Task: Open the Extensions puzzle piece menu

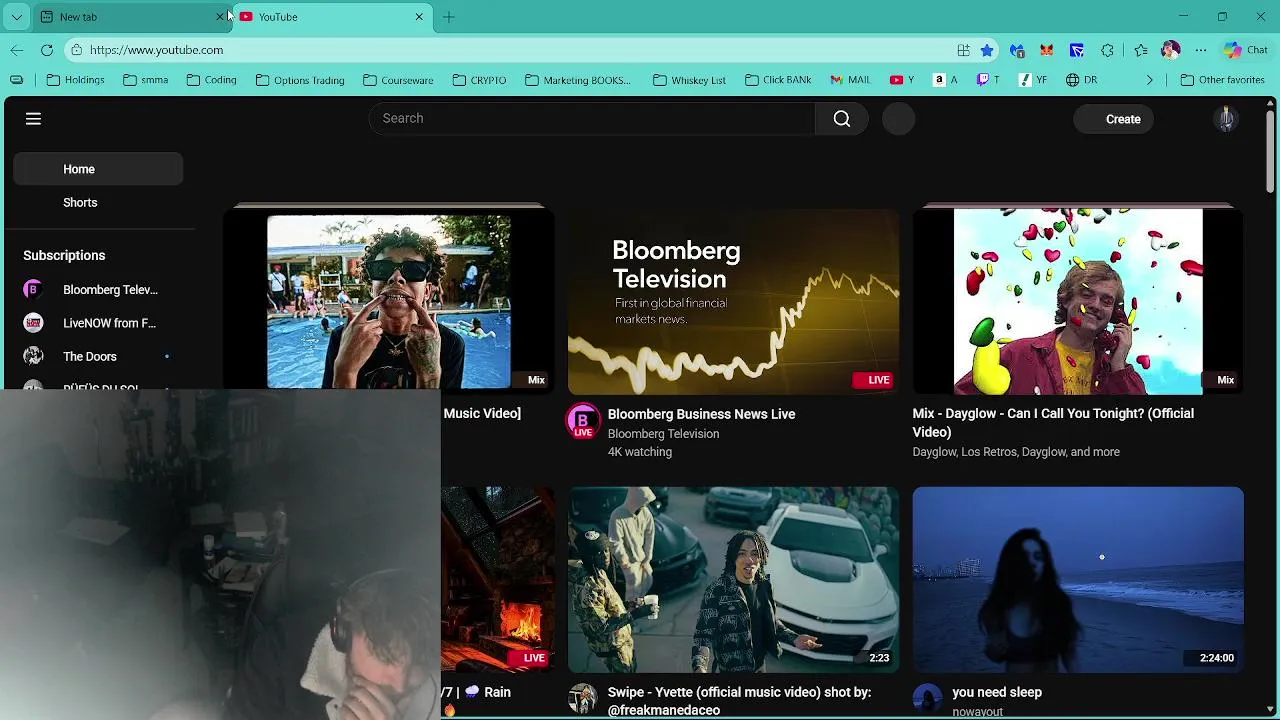Action: [1107, 50]
